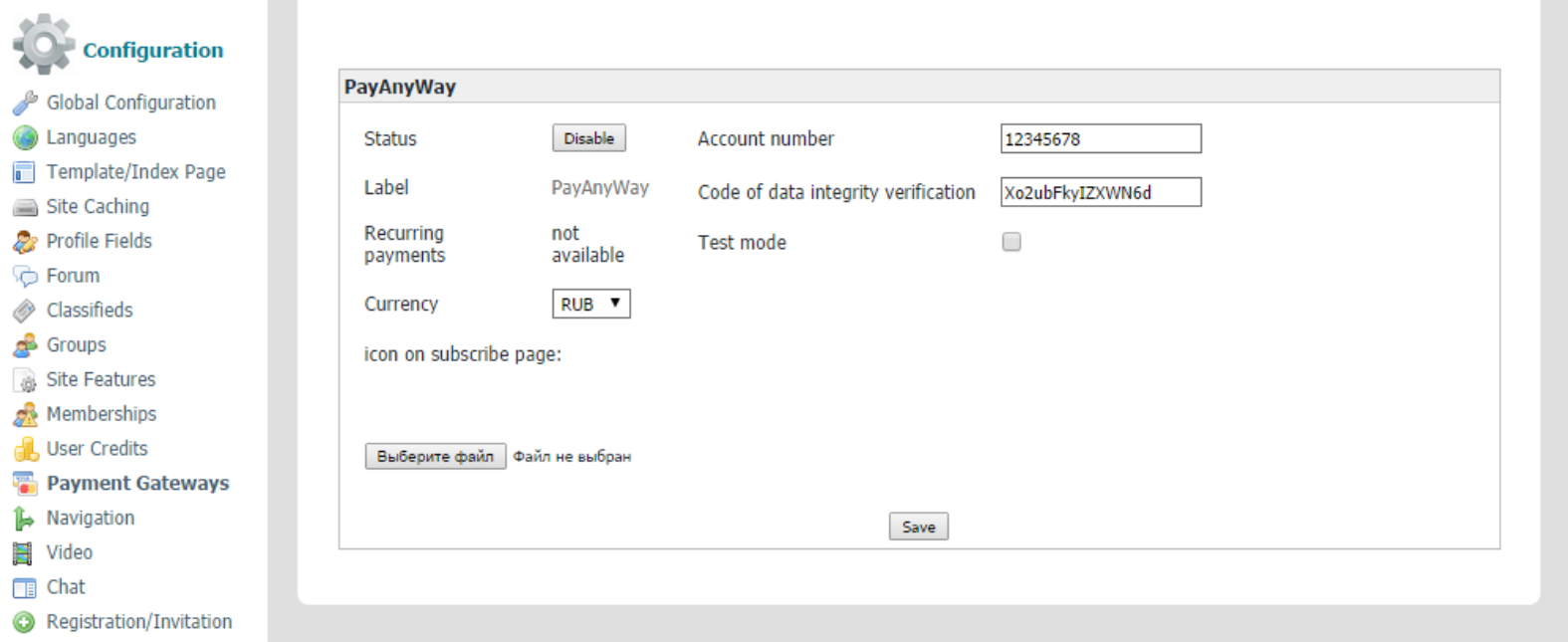Open Global Configuration menu item
1568x642 pixels.
(130, 103)
